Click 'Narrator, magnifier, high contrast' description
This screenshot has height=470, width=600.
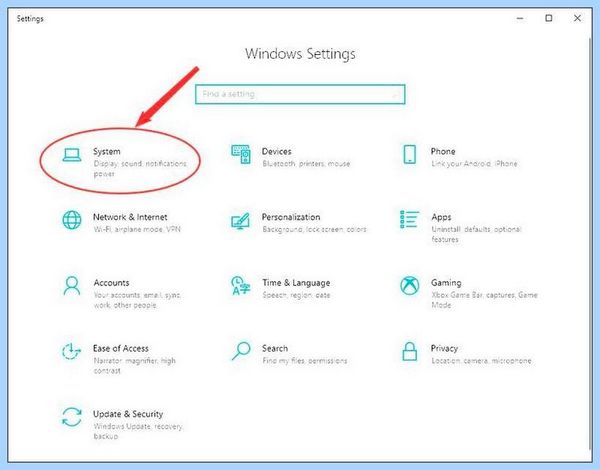pyautogui.click(x=134, y=366)
